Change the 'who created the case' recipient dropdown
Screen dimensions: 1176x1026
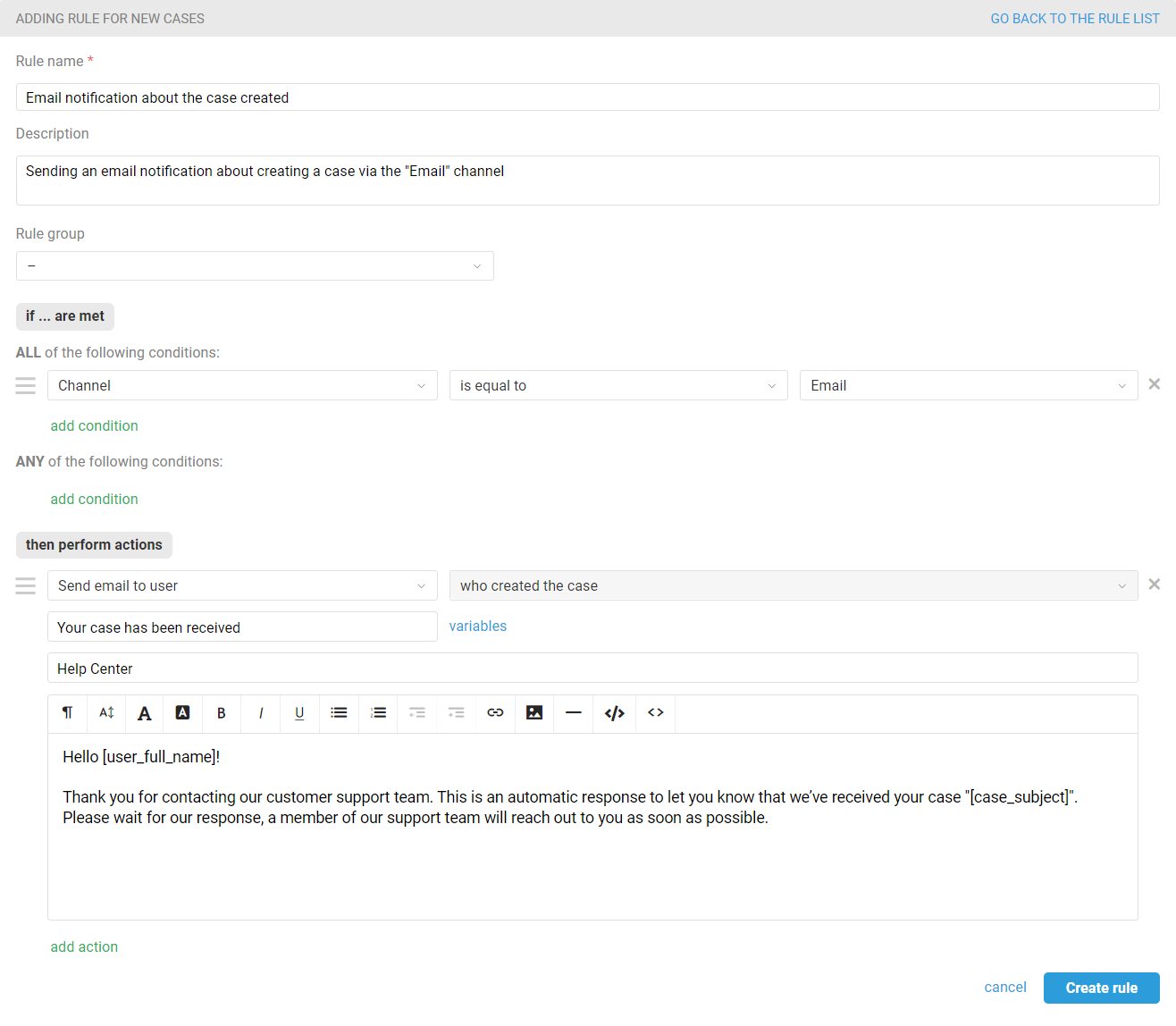pos(793,586)
